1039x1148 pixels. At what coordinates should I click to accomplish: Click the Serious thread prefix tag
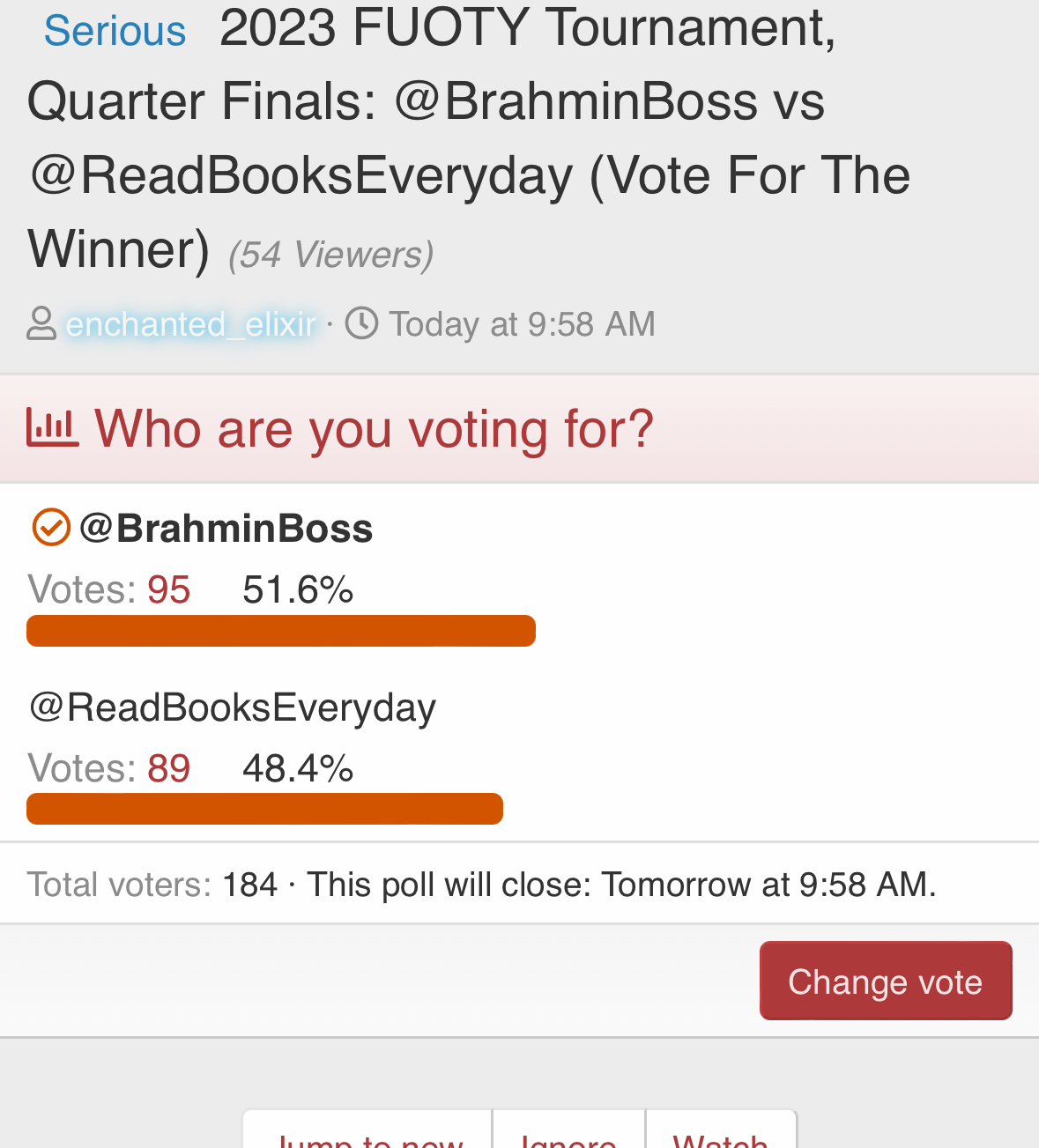coord(115,32)
